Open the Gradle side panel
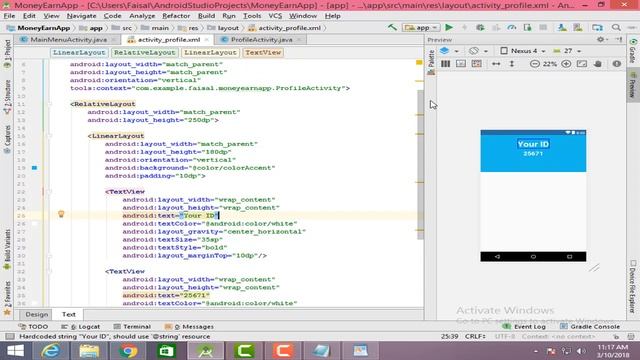The height and width of the screenshot is (360, 640). click(x=633, y=51)
